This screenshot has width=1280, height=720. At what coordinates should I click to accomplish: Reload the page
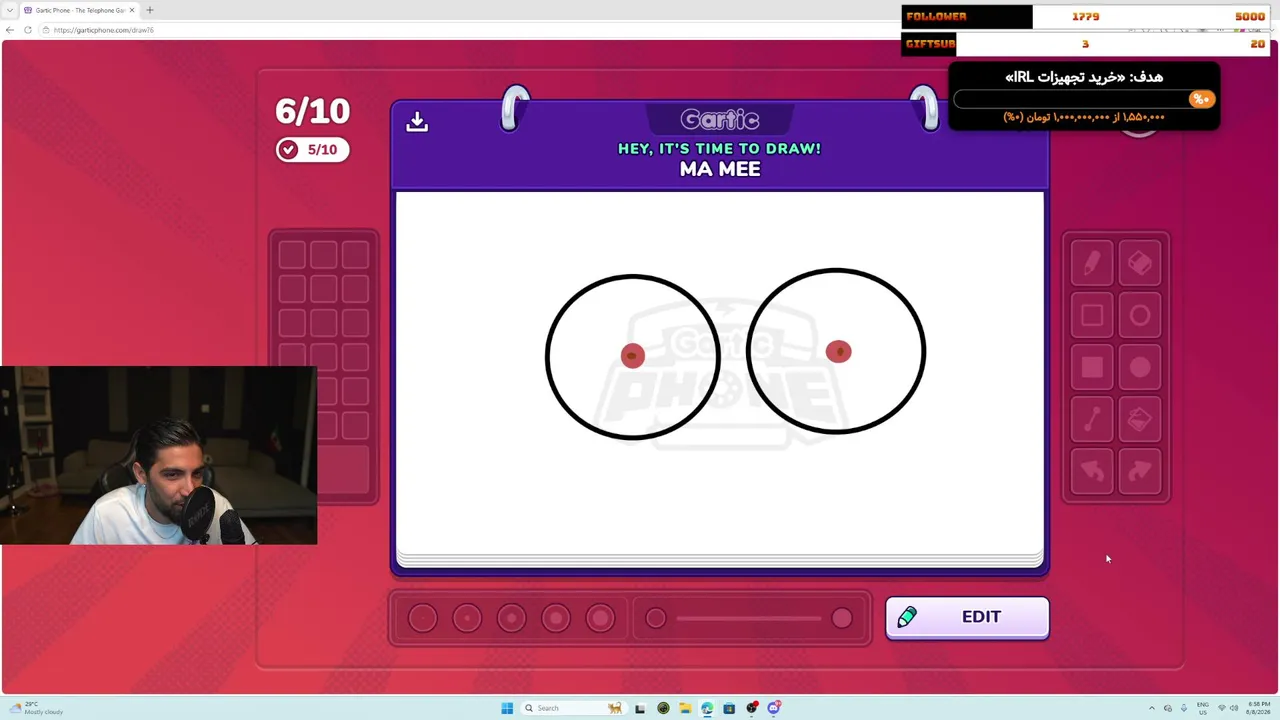[x=28, y=30]
